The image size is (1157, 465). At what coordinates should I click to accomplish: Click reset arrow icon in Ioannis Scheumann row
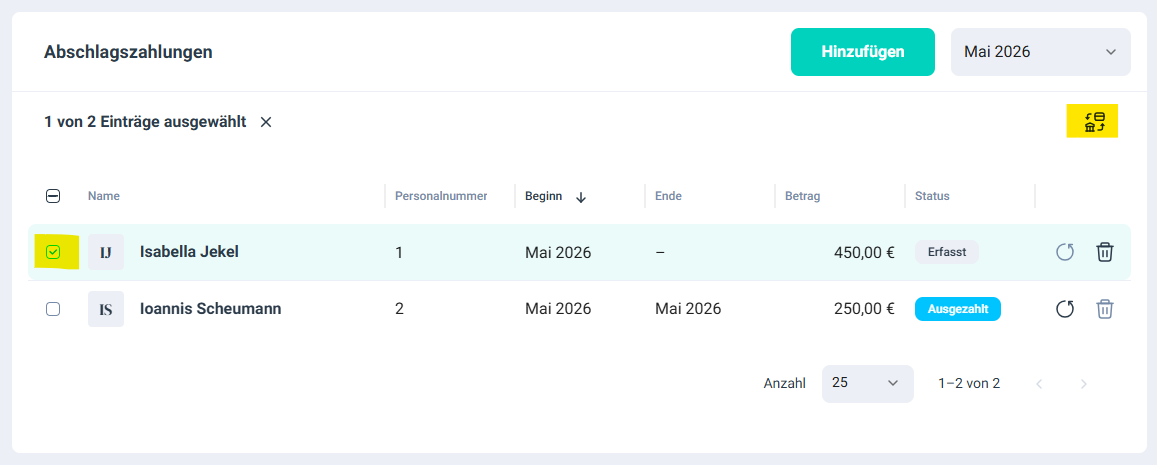[x=1065, y=309]
